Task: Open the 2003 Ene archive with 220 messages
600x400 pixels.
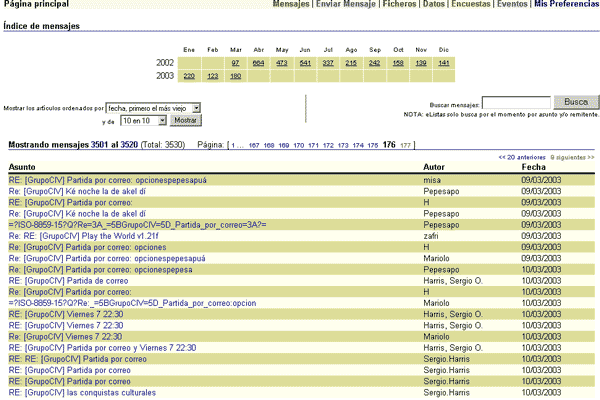Action: [x=189, y=76]
